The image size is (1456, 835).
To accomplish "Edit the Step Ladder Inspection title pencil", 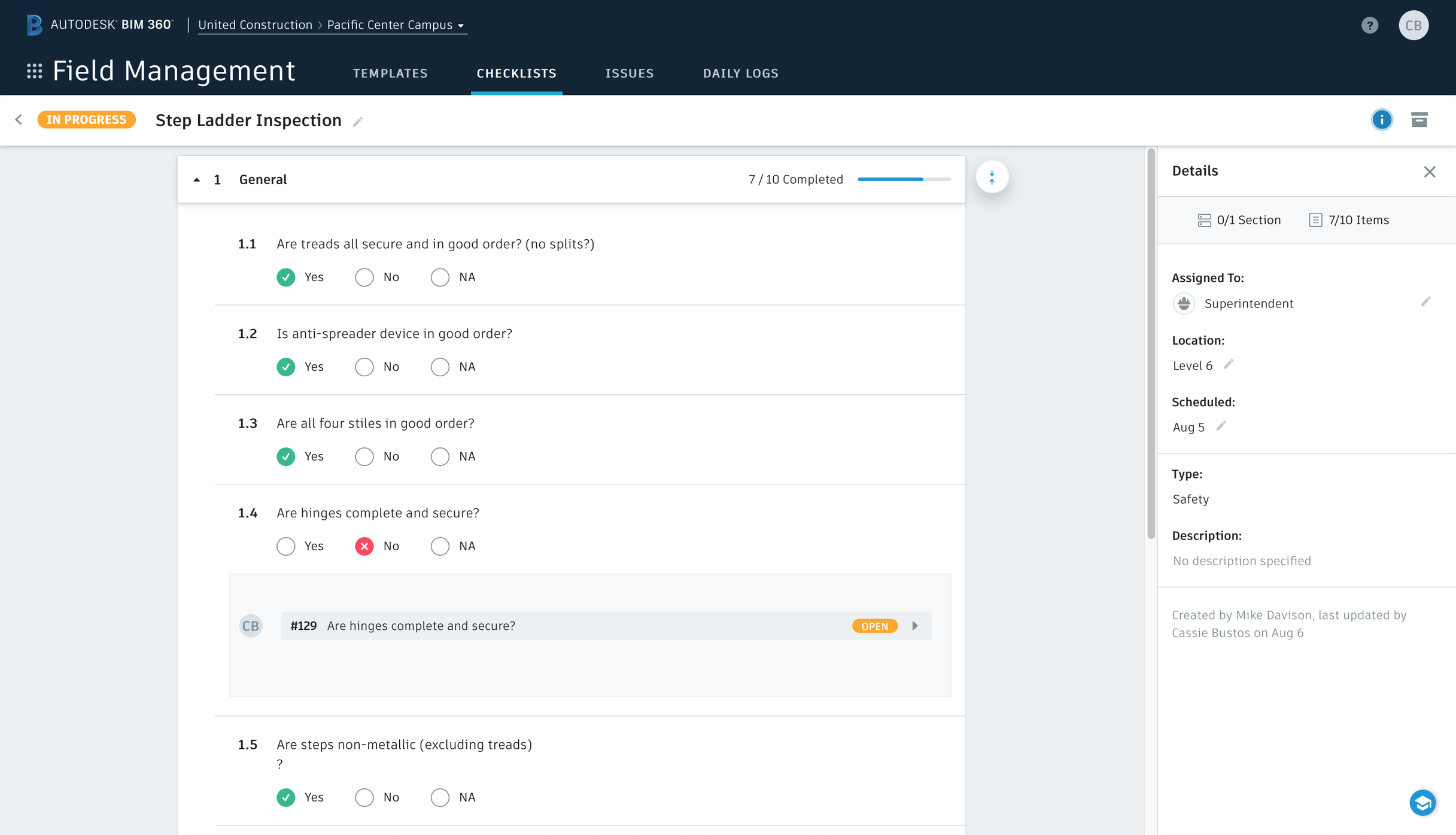I will [x=358, y=122].
